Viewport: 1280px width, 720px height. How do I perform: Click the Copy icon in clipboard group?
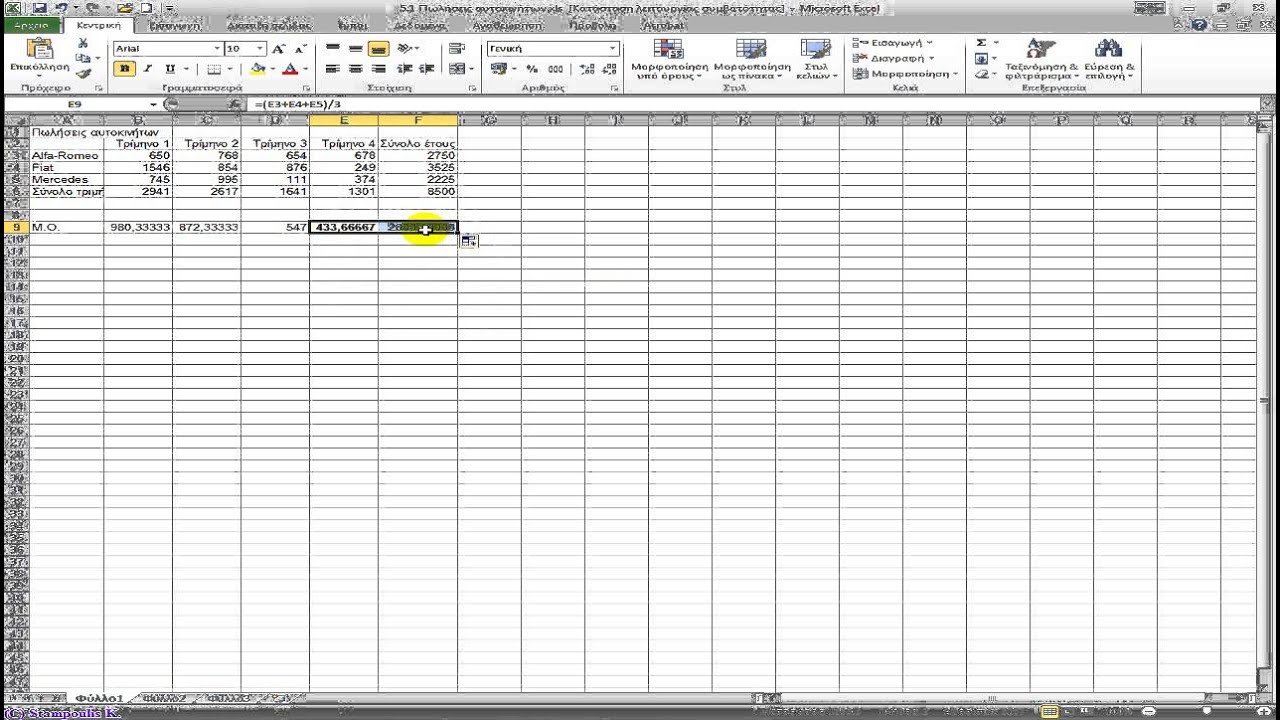point(83,58)
